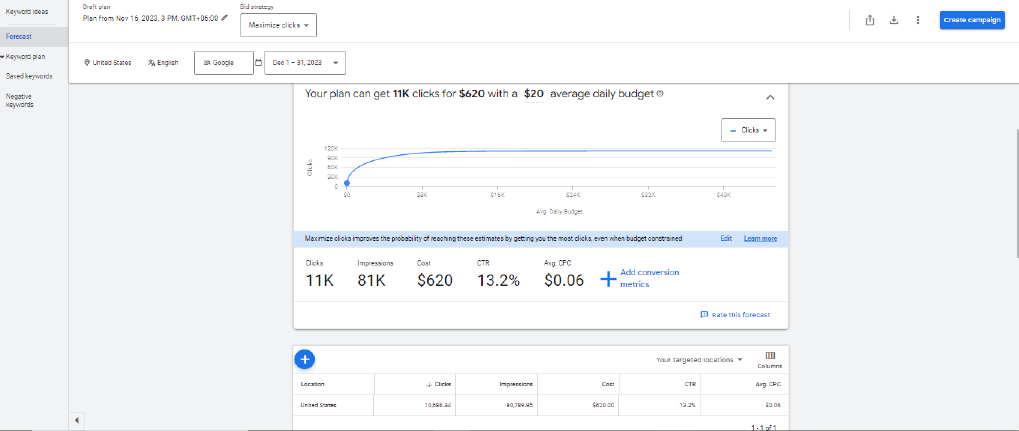The width and height of the screenshot is (1019, 431).
Task: Collapse the sidebar using the left arrow
Action: 77,421
